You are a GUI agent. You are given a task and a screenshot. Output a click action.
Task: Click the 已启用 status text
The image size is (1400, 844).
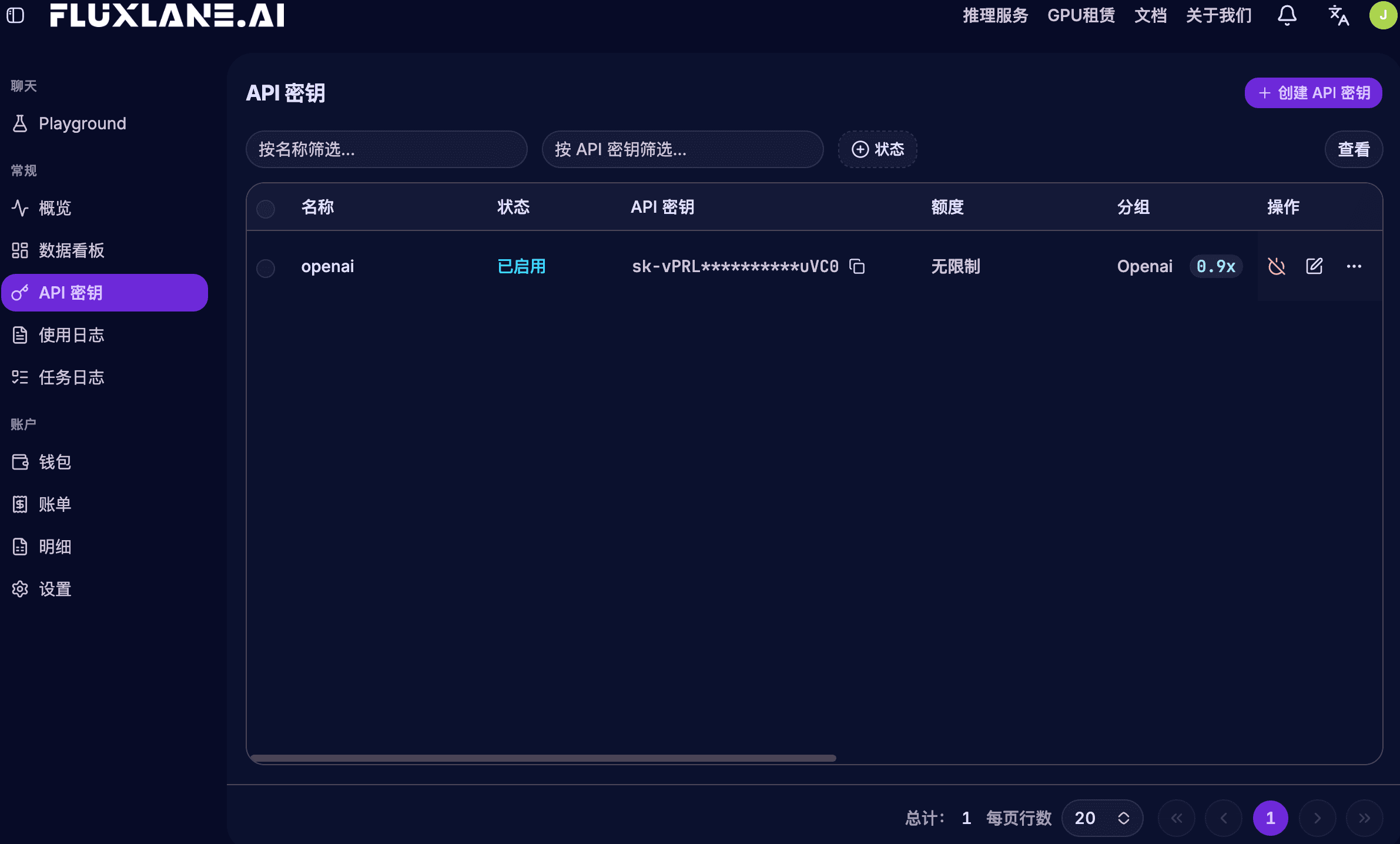(521, 266)
